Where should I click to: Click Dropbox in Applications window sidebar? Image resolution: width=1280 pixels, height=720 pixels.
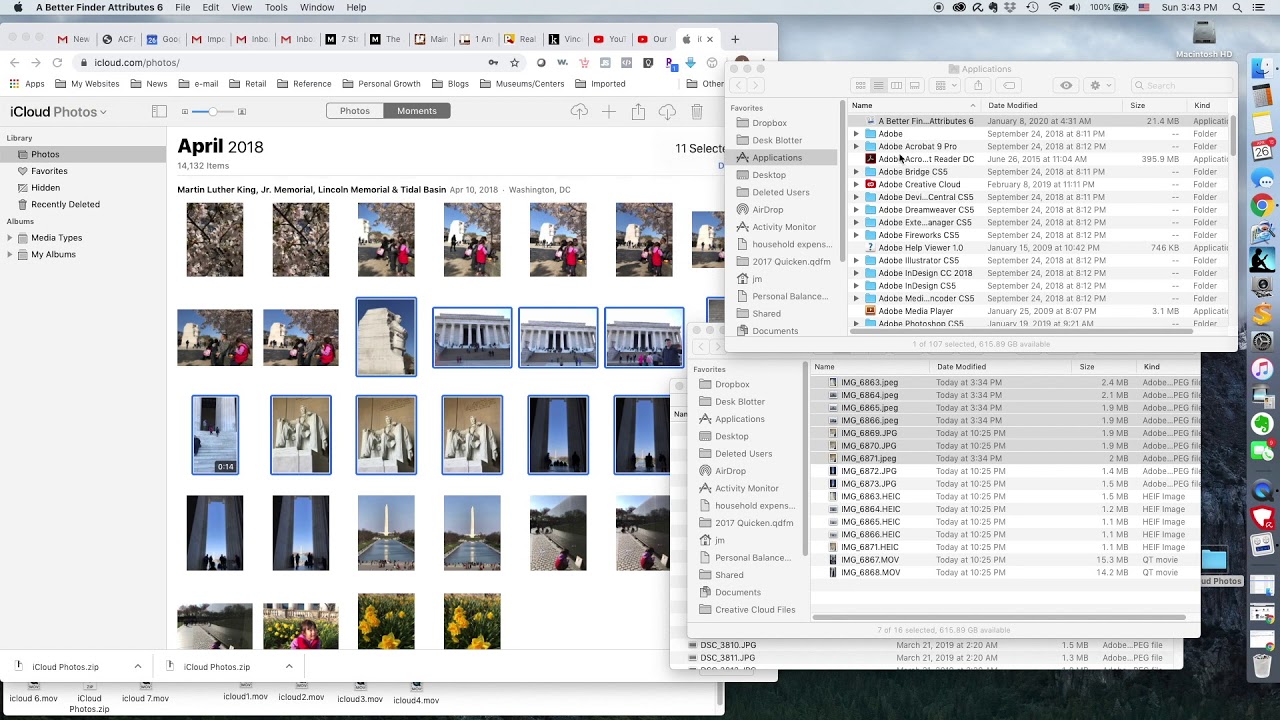coord(769,123)
